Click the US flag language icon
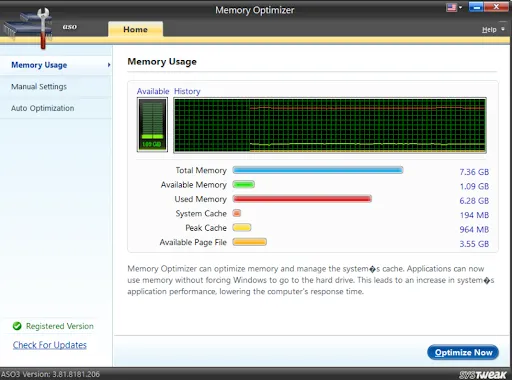Viewport: 512px width, 380px height. [x=451, y=7]
